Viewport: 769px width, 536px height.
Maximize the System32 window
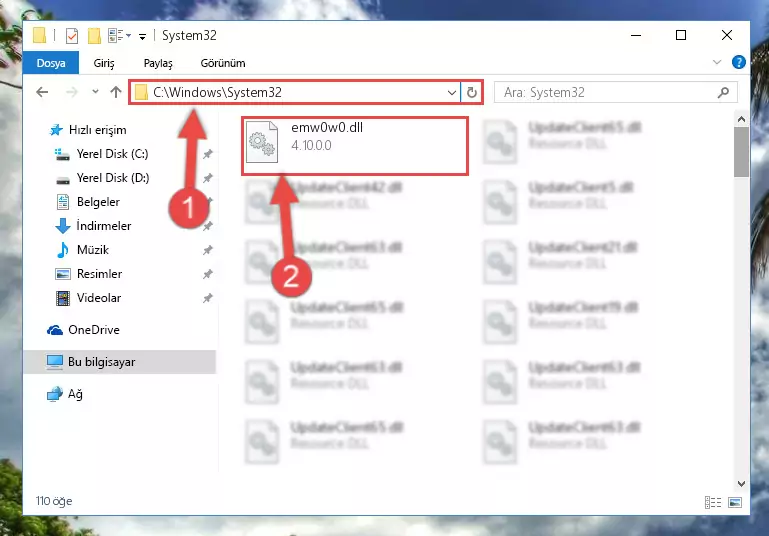point(681,35)
